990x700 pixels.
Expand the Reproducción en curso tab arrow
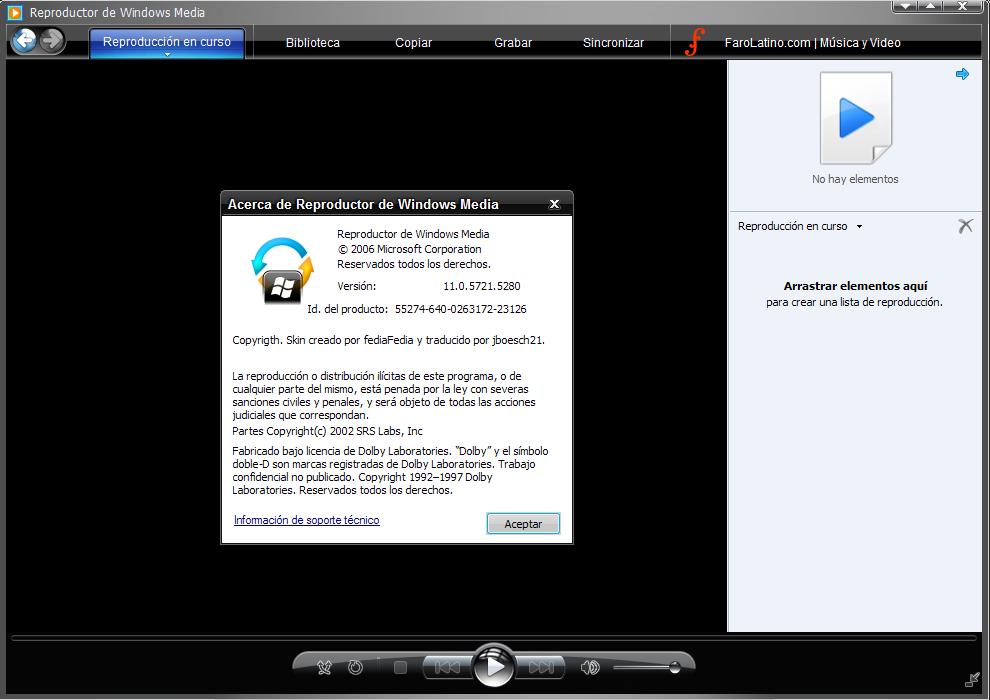coord(167,55)
